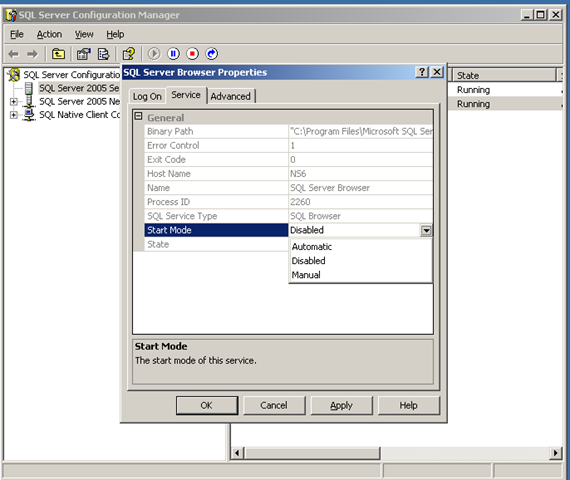Select the SQL Server 2005 Network tree item
Image resolution: width=570 pixels, height=480 pixels.
pyautogui.click(x=79, y=102)
